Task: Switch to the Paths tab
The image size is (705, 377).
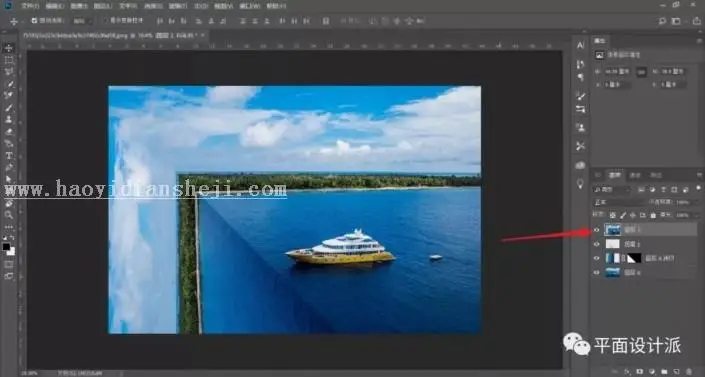Action: [656, 175]
